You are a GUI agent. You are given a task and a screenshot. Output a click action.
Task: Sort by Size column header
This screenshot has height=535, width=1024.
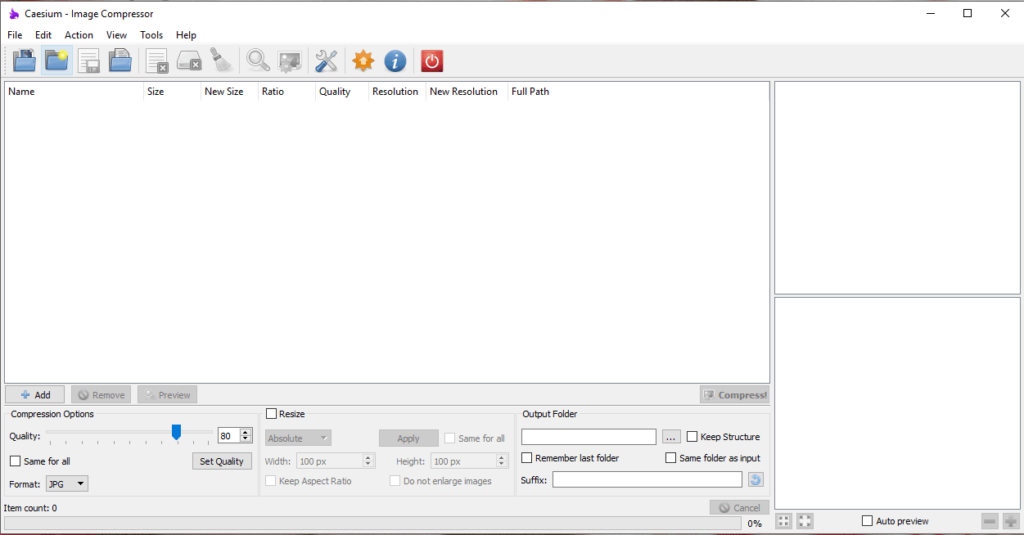click(172, 91)
